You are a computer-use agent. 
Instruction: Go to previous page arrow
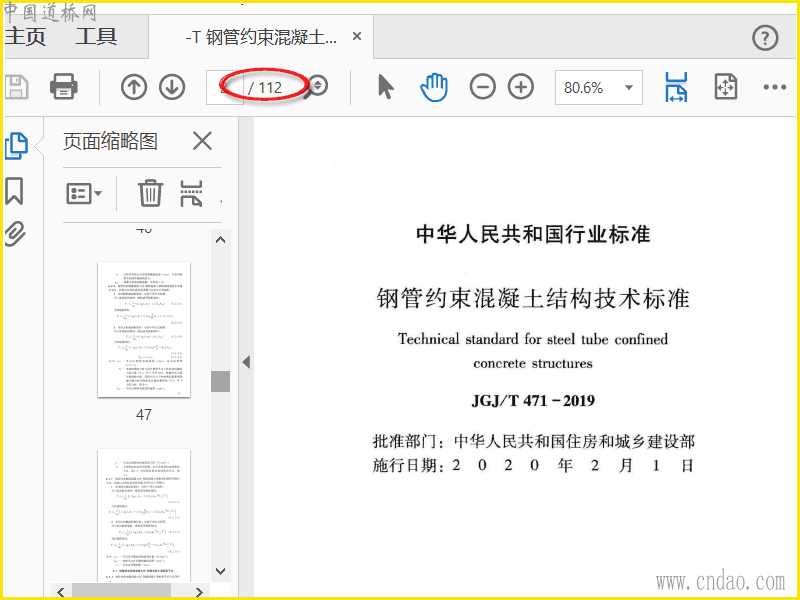pos(134,87)
